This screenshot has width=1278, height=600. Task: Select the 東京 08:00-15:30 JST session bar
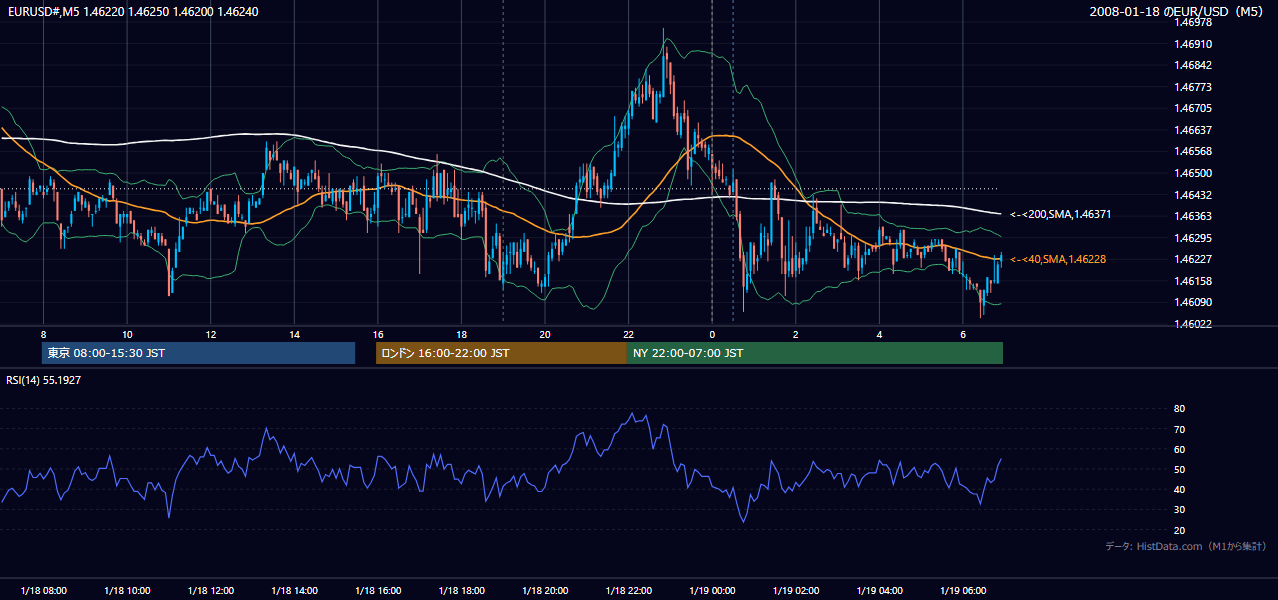pyautogui.click(x=199, y=353)
